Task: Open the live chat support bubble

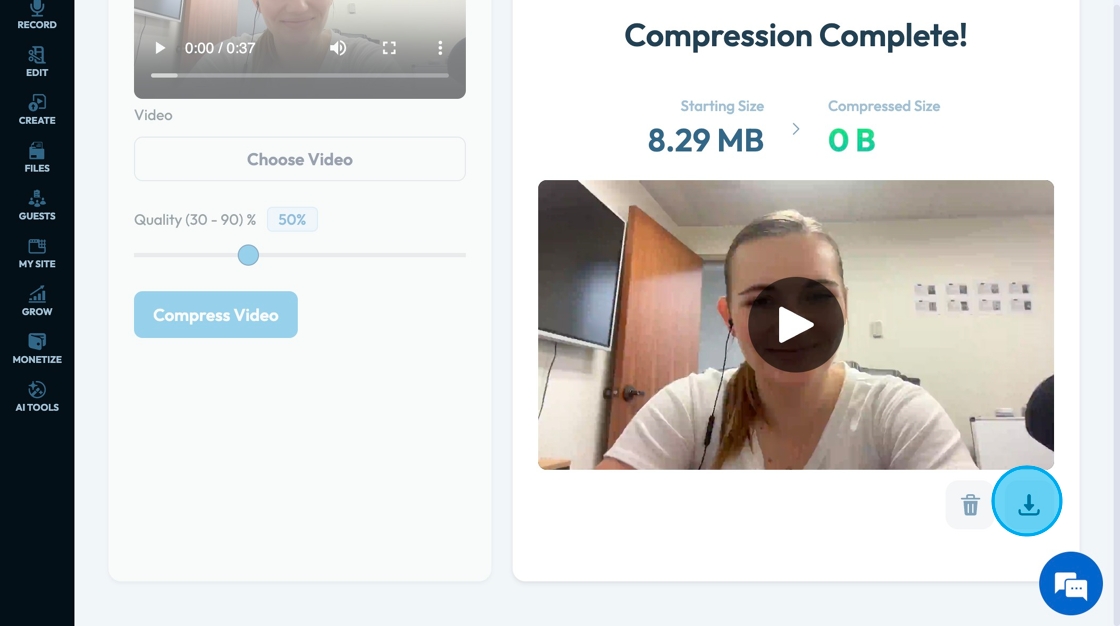Action: tap(1071, 584)
